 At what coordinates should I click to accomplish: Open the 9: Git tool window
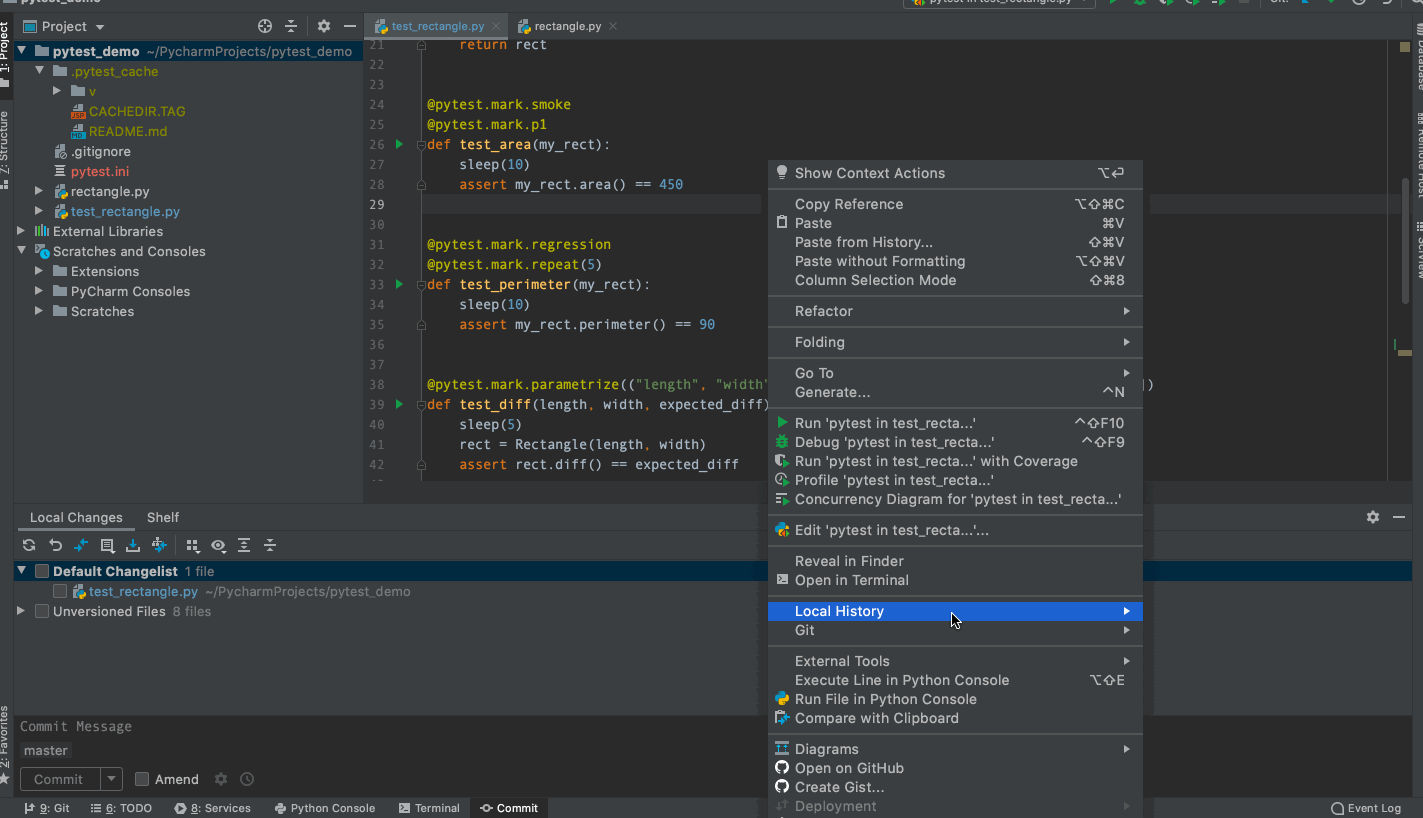click(46, 808)
